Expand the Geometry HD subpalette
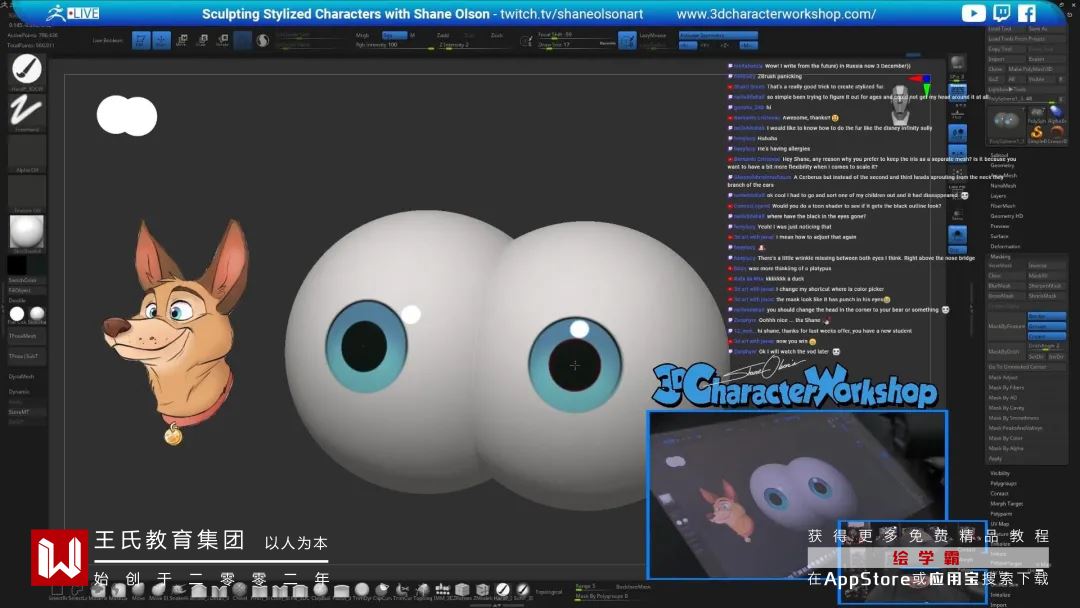1080x608 pixels. 1006,216
